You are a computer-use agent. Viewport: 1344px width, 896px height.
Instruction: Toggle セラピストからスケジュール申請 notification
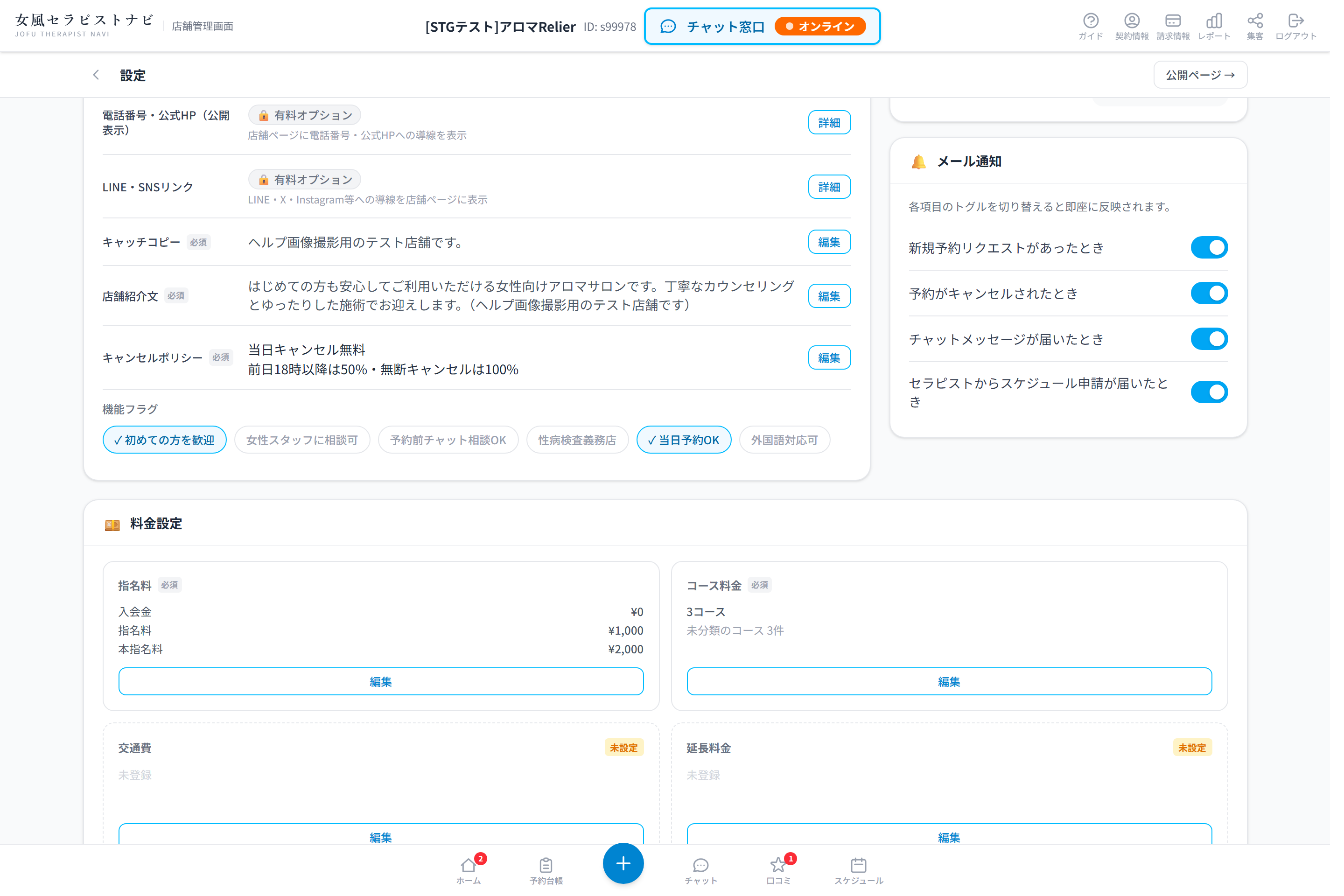coord(1221,396)
